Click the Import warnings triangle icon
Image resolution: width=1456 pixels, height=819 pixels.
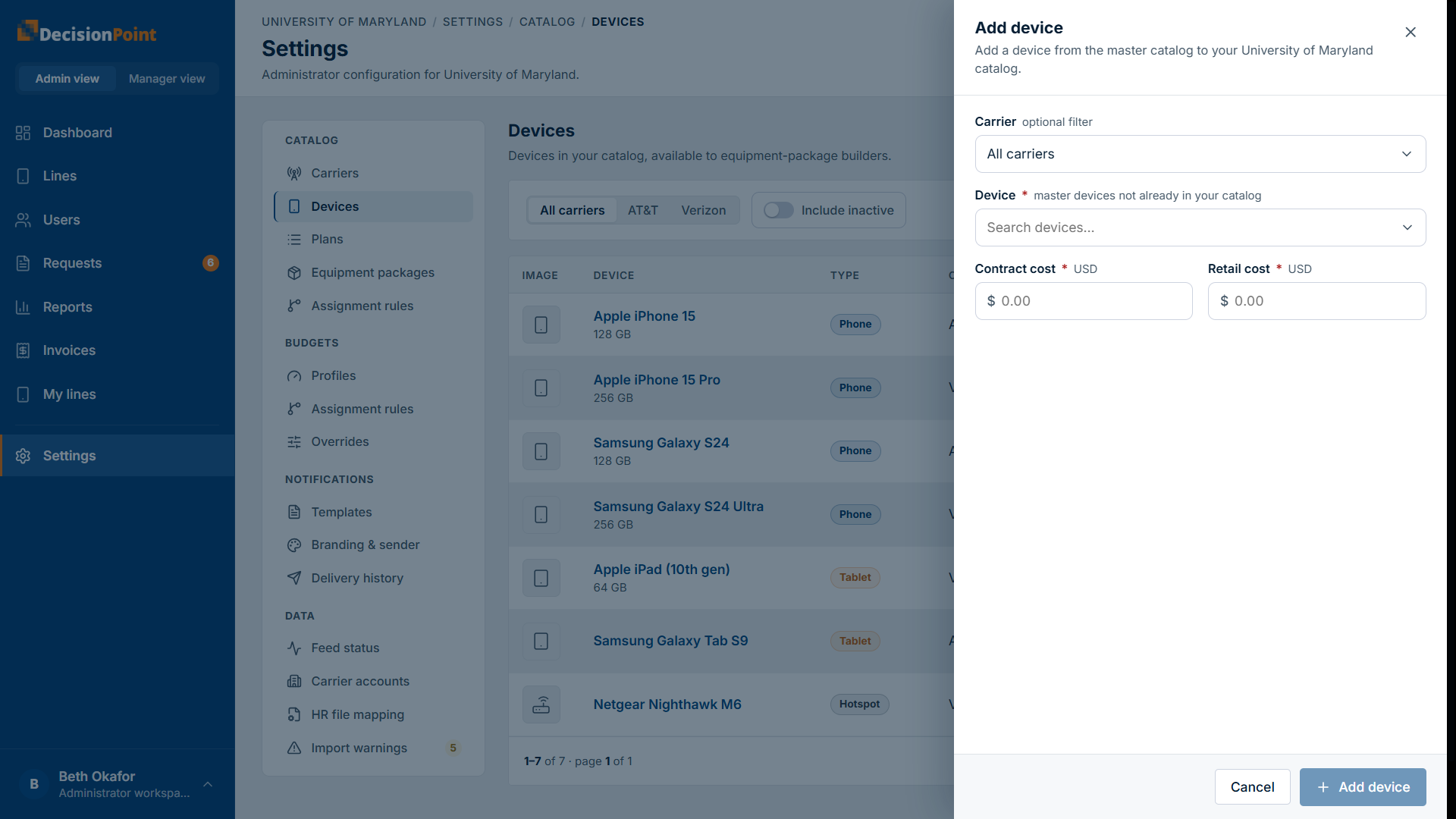[x=294, y=748]
